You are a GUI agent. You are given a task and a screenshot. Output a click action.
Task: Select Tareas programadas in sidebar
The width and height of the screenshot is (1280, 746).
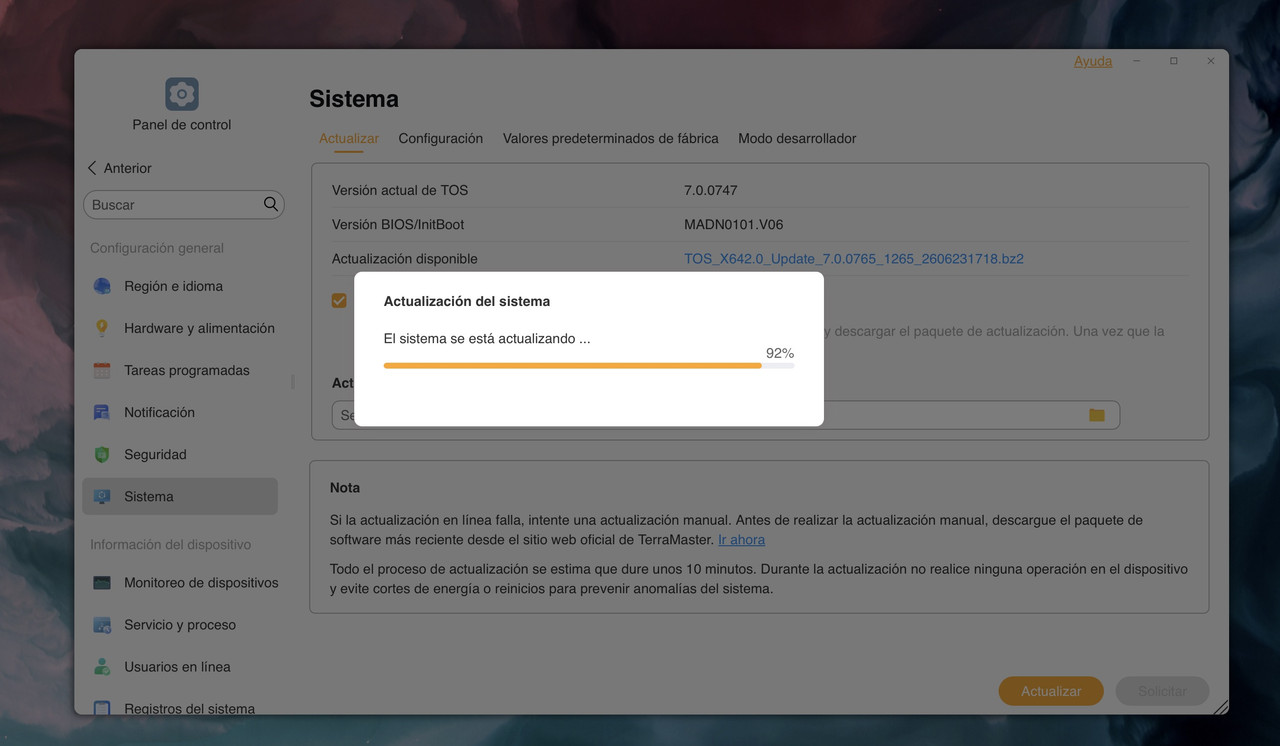click(x=180, y=370)
